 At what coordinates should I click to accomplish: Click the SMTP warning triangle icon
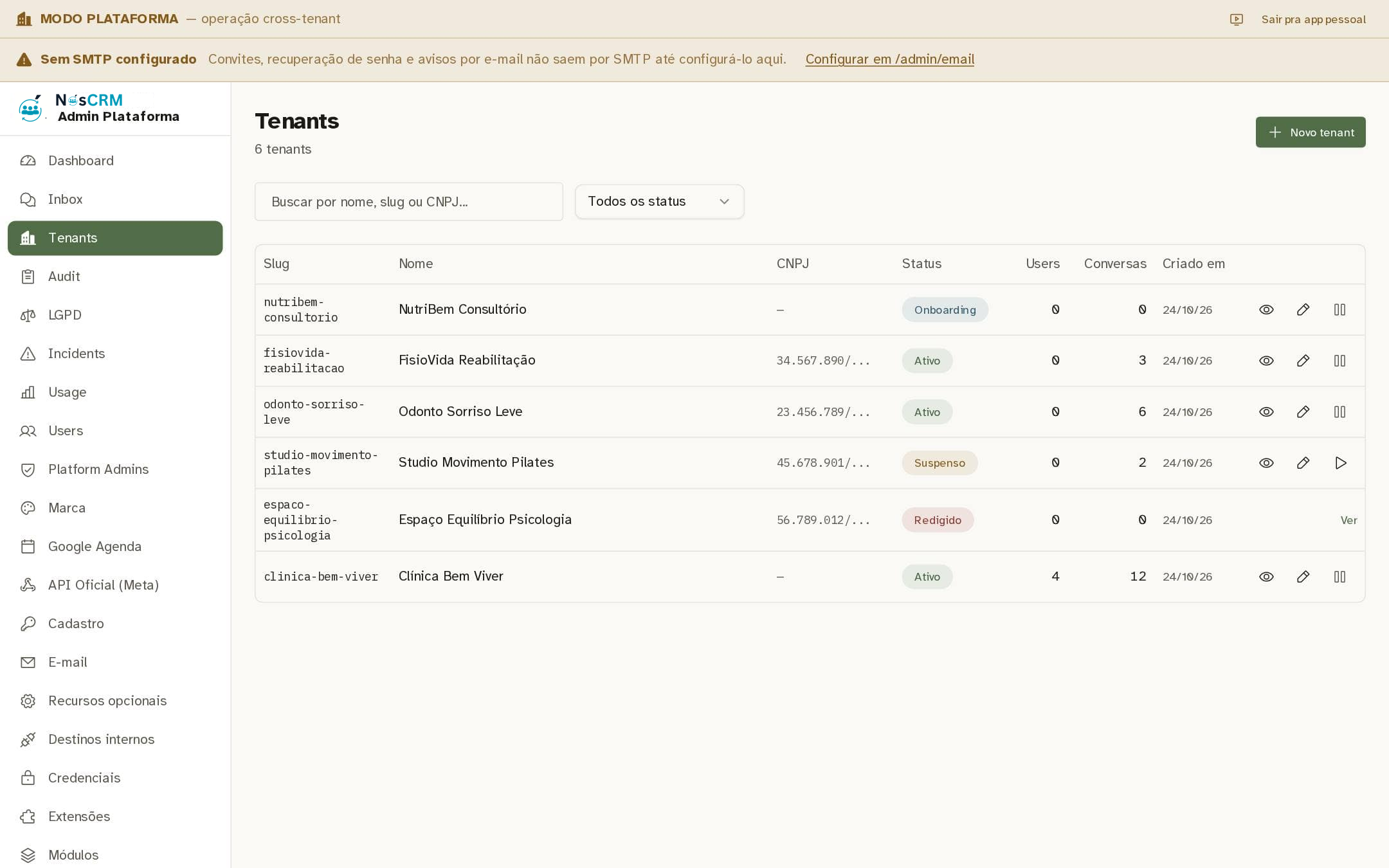[24, 60]
